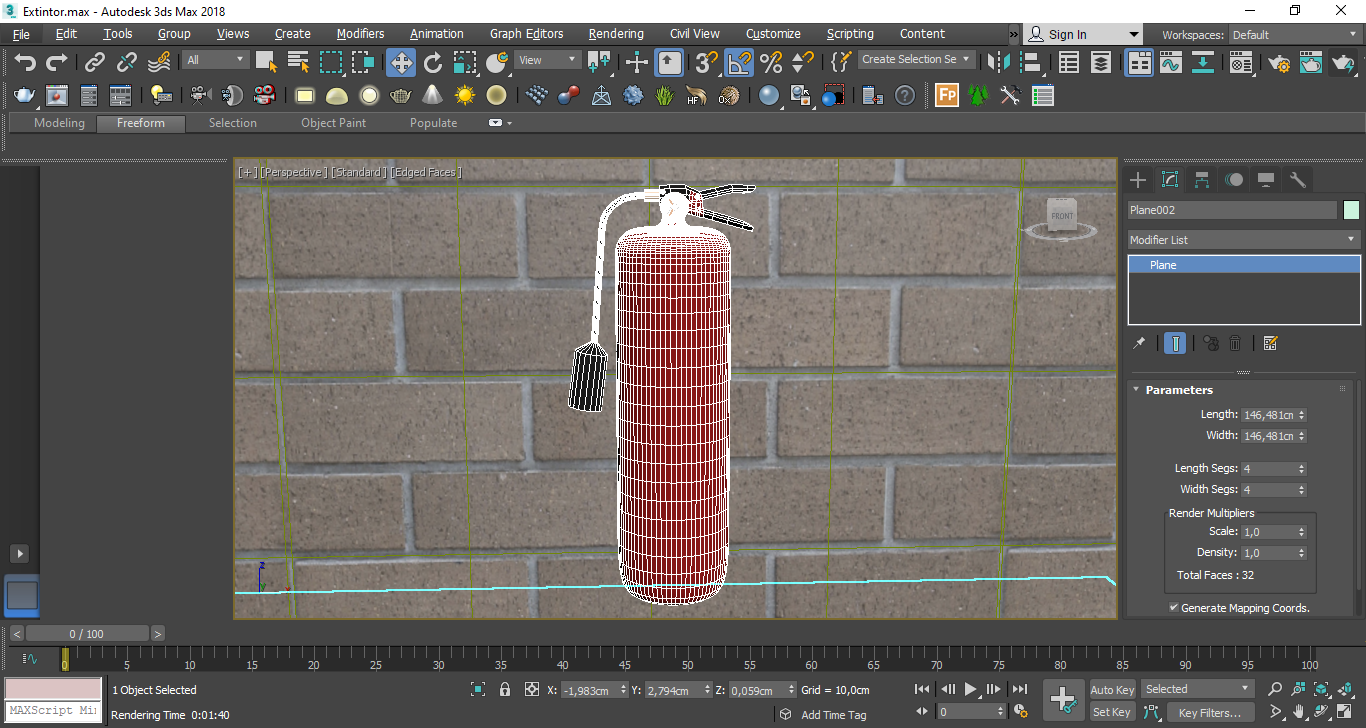Screen dimensions: 1366x728
Task: Open the Rendering menu
Action: click(616, 34)
